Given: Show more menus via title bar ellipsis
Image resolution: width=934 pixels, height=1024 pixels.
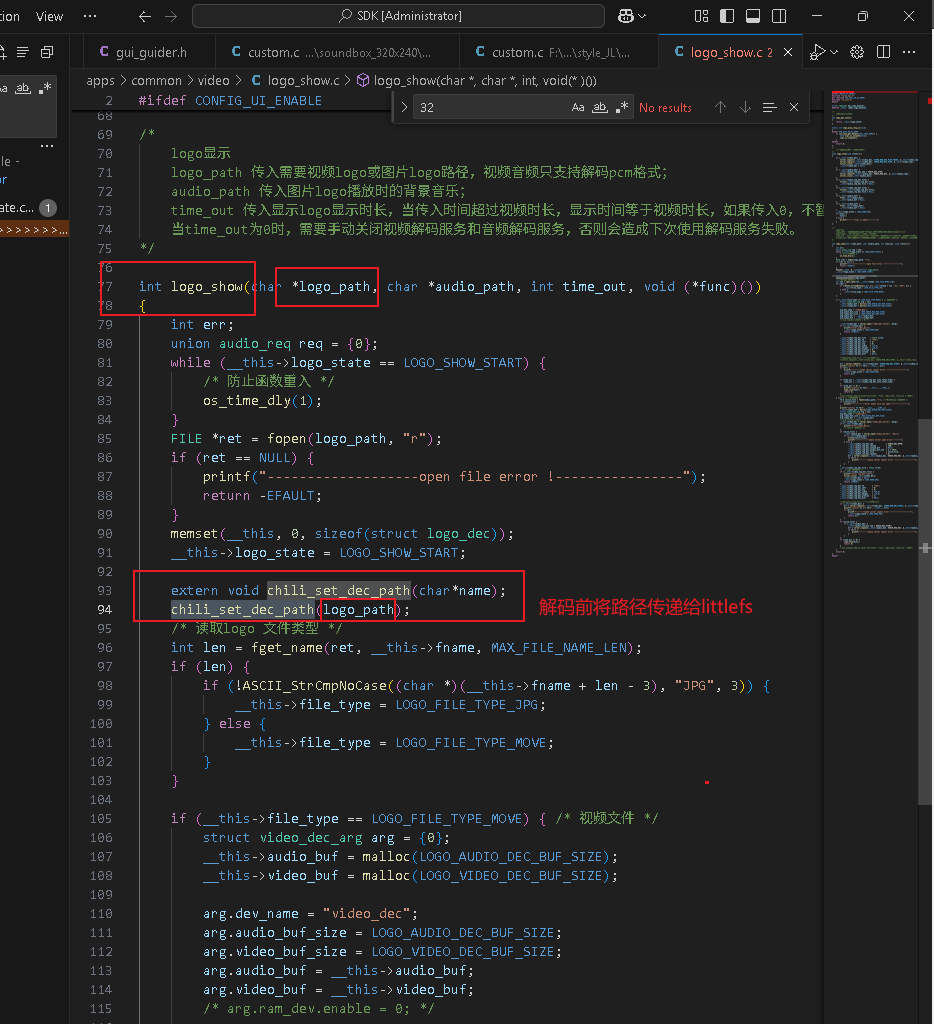Looking at the screenshot, I should pyautogui.click(x=90, y=16).
